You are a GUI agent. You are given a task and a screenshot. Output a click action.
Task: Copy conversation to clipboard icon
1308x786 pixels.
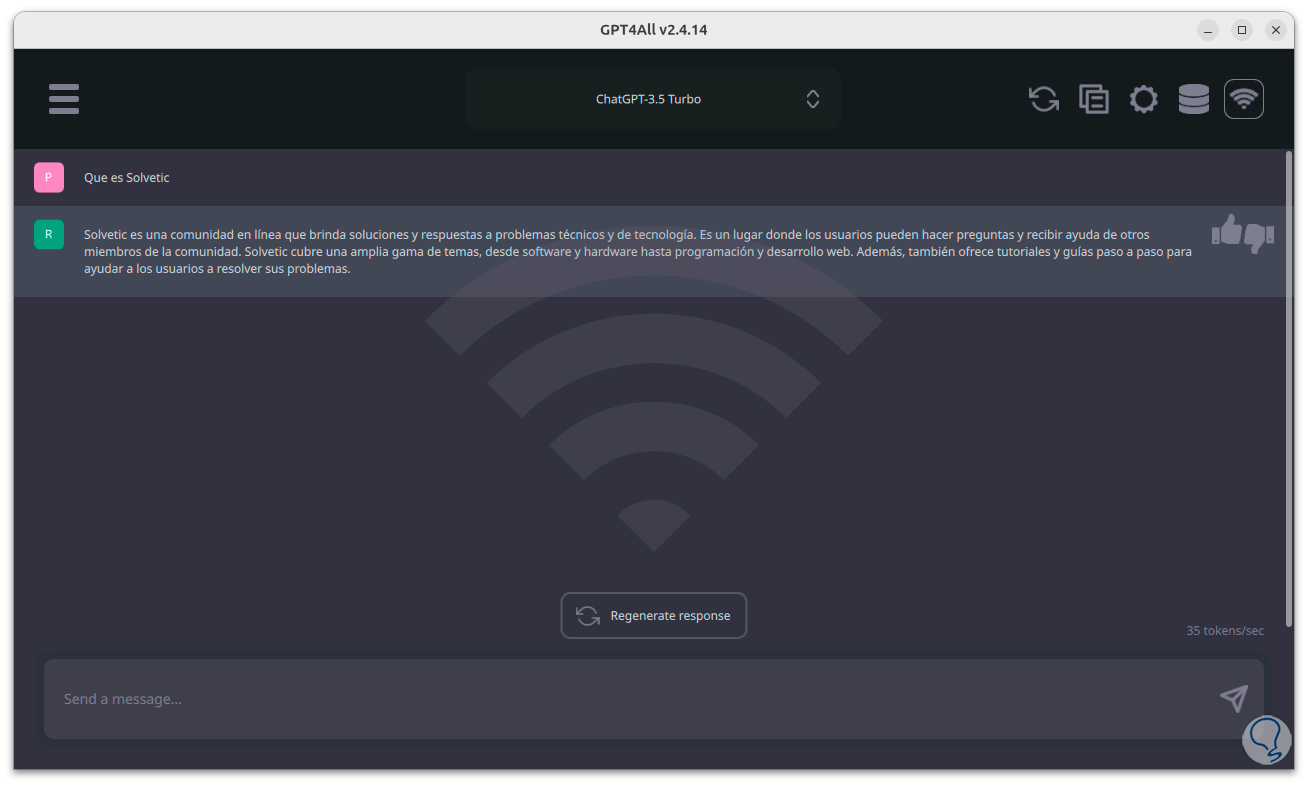(x=1094, y=99)
